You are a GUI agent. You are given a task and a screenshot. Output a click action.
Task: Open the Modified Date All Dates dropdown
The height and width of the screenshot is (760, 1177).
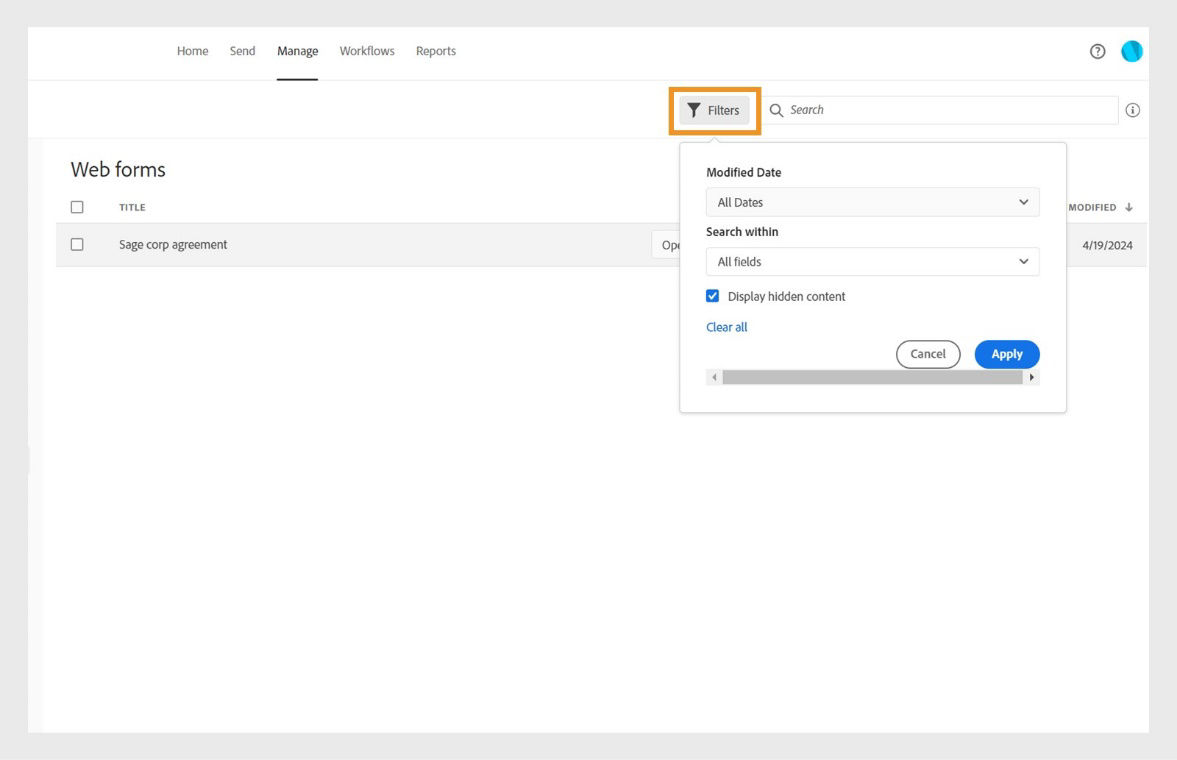(x=872, y=202)
